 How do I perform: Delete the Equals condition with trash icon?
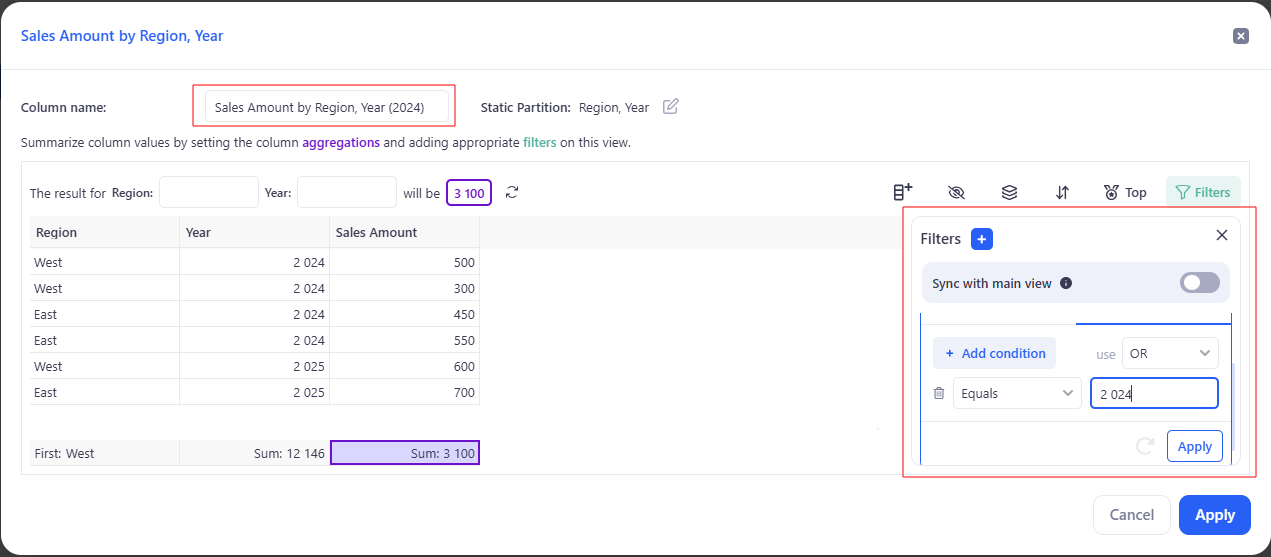coord(938,393)
